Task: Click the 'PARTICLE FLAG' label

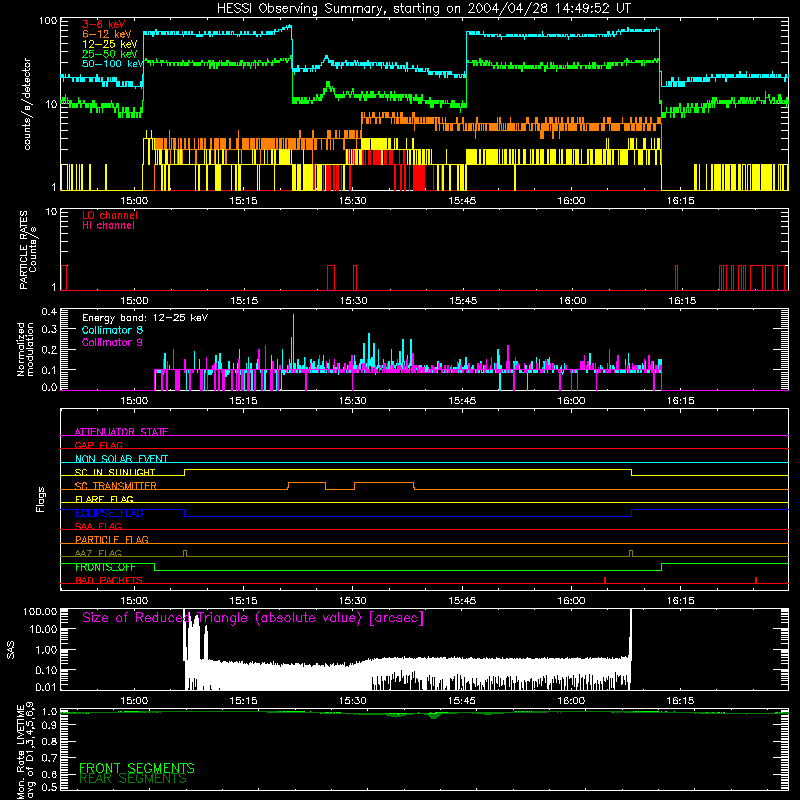Action: coord(112,539)
